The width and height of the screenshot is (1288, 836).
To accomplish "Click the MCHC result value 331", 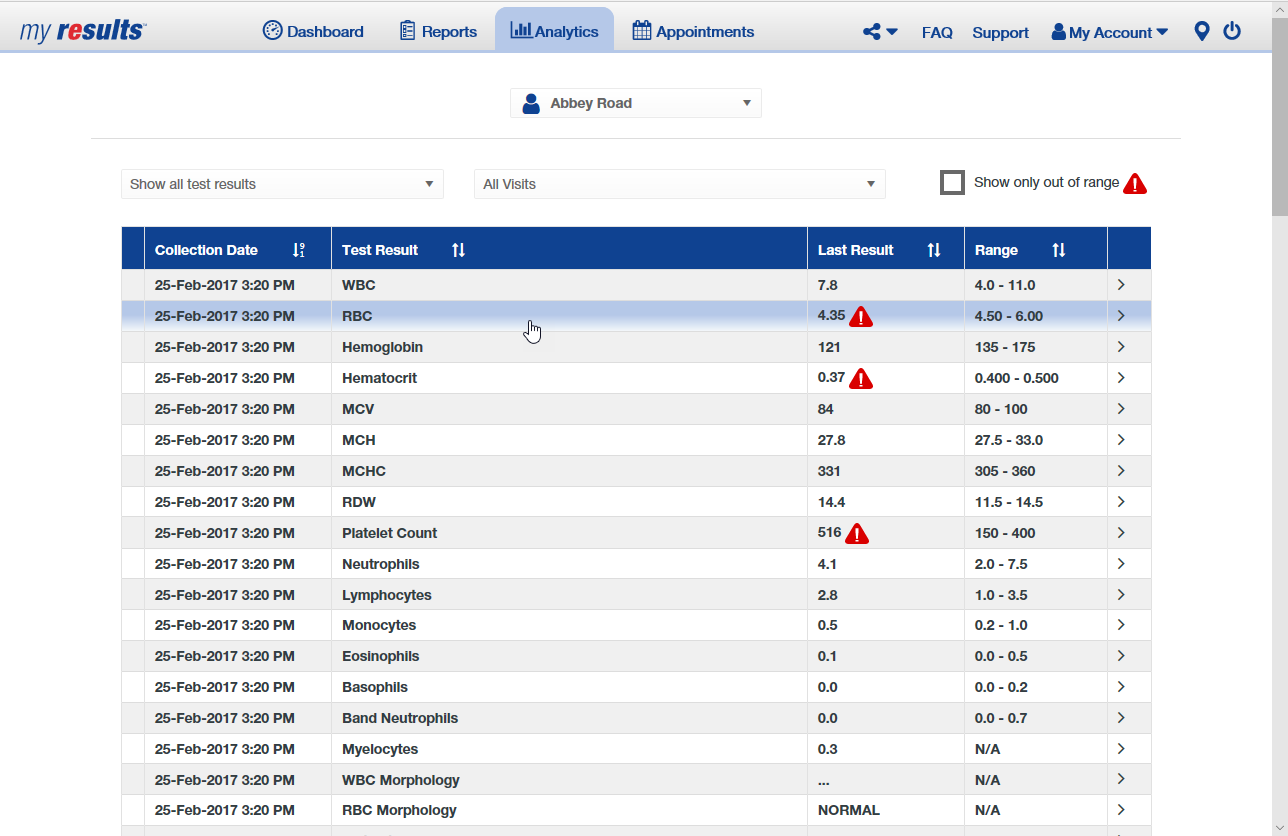I will pos(829,471).
